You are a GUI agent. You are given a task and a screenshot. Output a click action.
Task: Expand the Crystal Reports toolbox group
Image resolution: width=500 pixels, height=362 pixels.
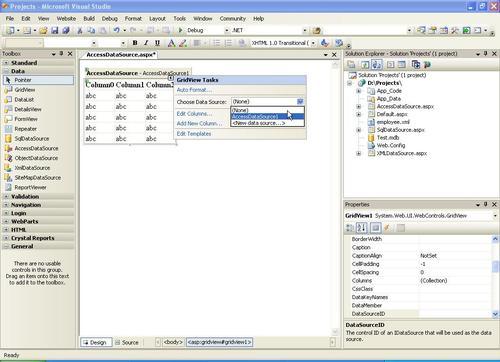click(6, 238)
